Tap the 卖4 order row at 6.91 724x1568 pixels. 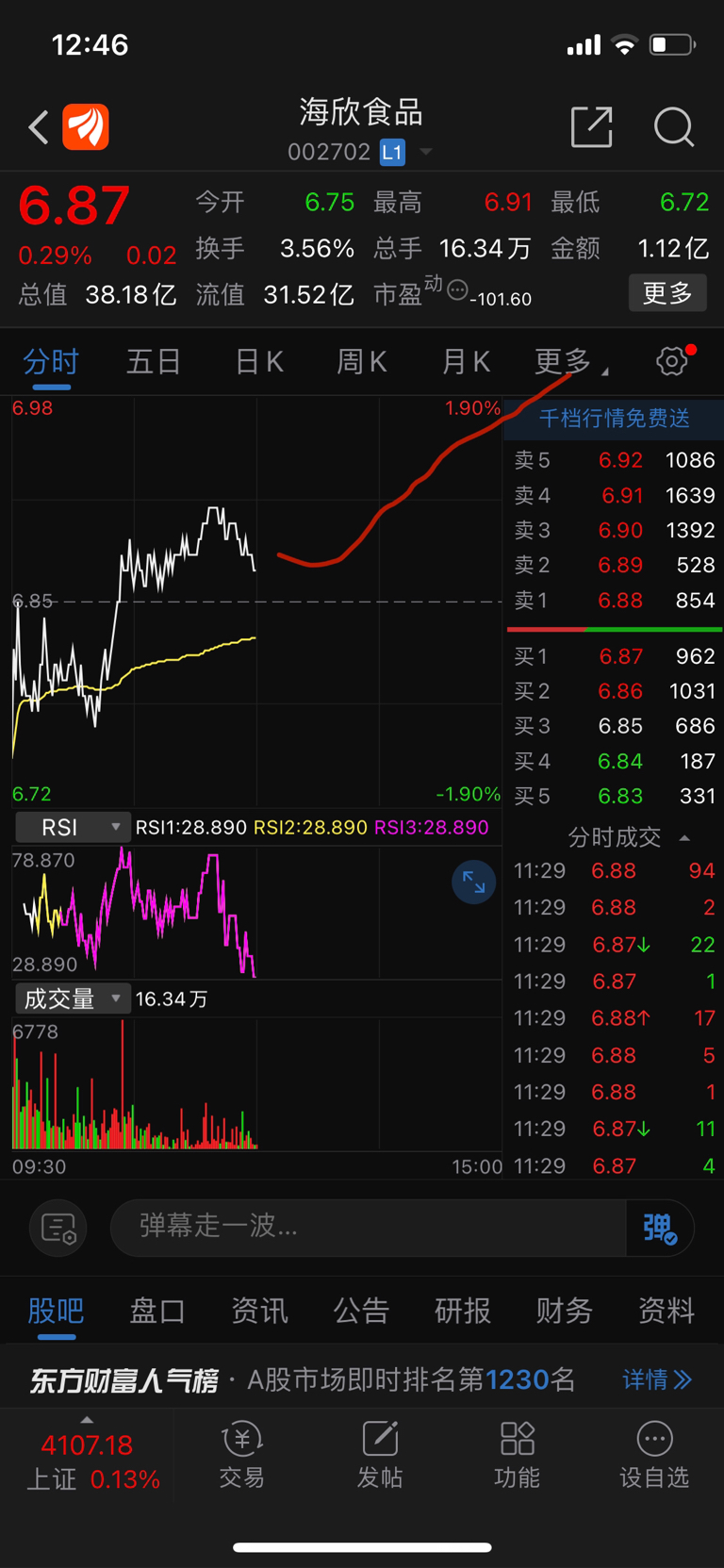614,495
